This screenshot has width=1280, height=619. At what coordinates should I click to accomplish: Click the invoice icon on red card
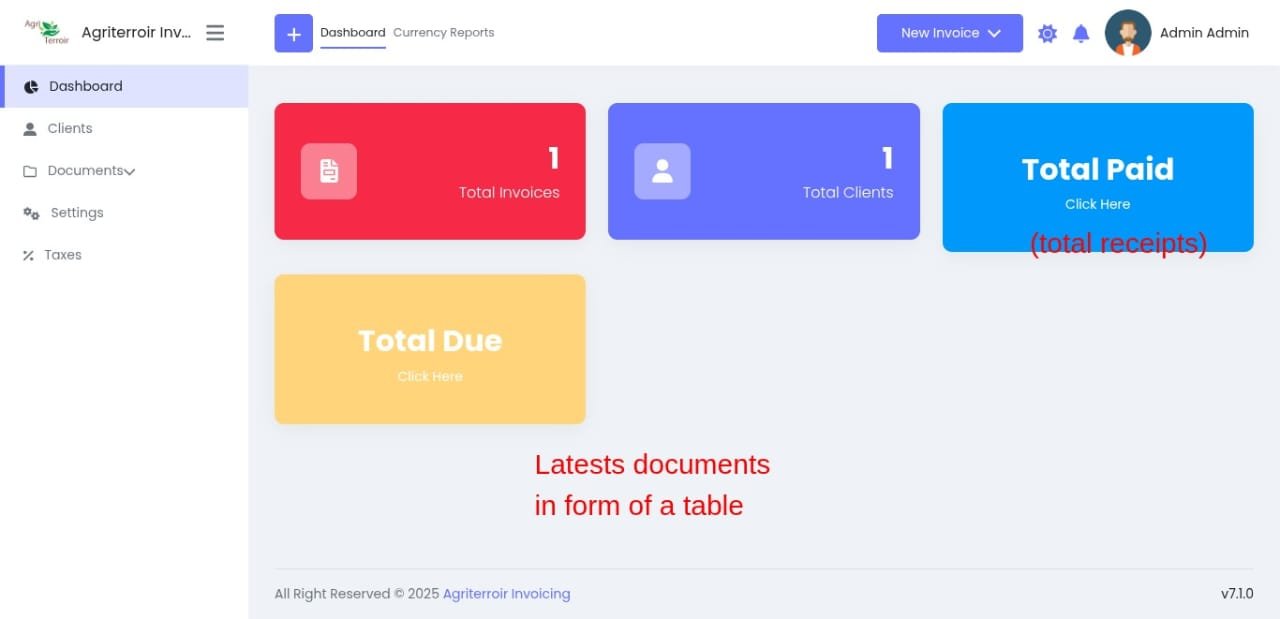point(329,171)
